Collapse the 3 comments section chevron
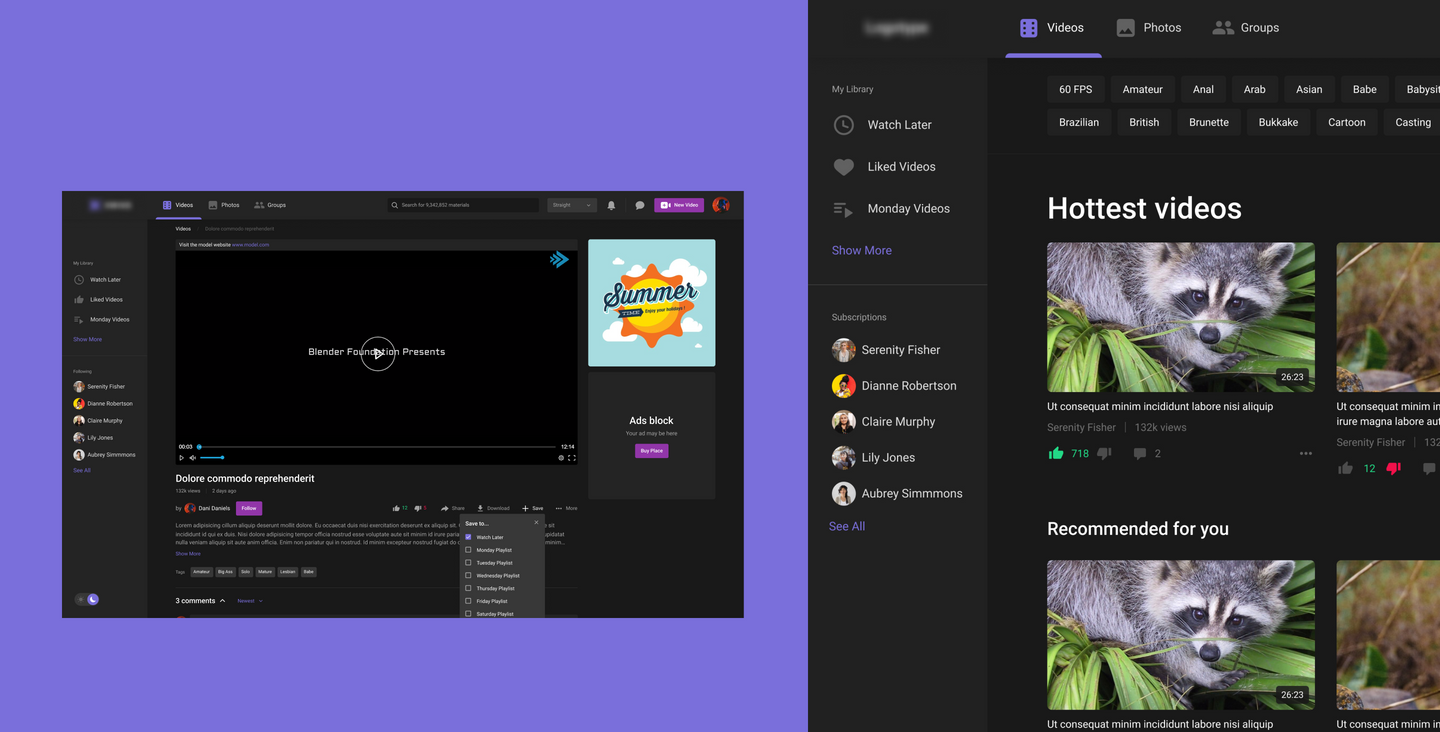 click(222, 601)
